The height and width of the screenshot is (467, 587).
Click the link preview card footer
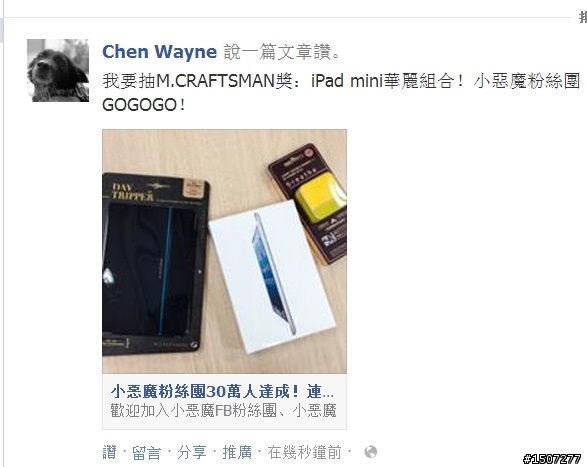point(224,401)
